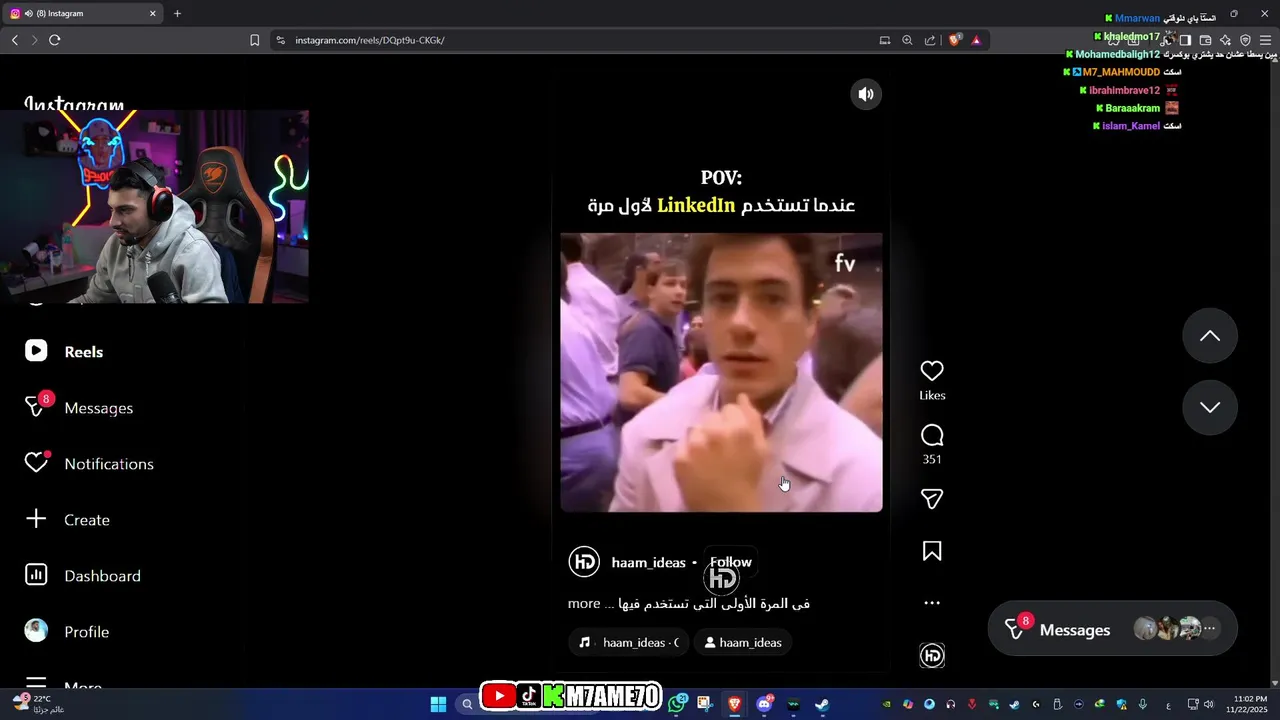The width and height of the screenshot is (1280, 720).
Task: Expand floating Messages panel's three-dot avatar menu
Action: (1210, 629)
